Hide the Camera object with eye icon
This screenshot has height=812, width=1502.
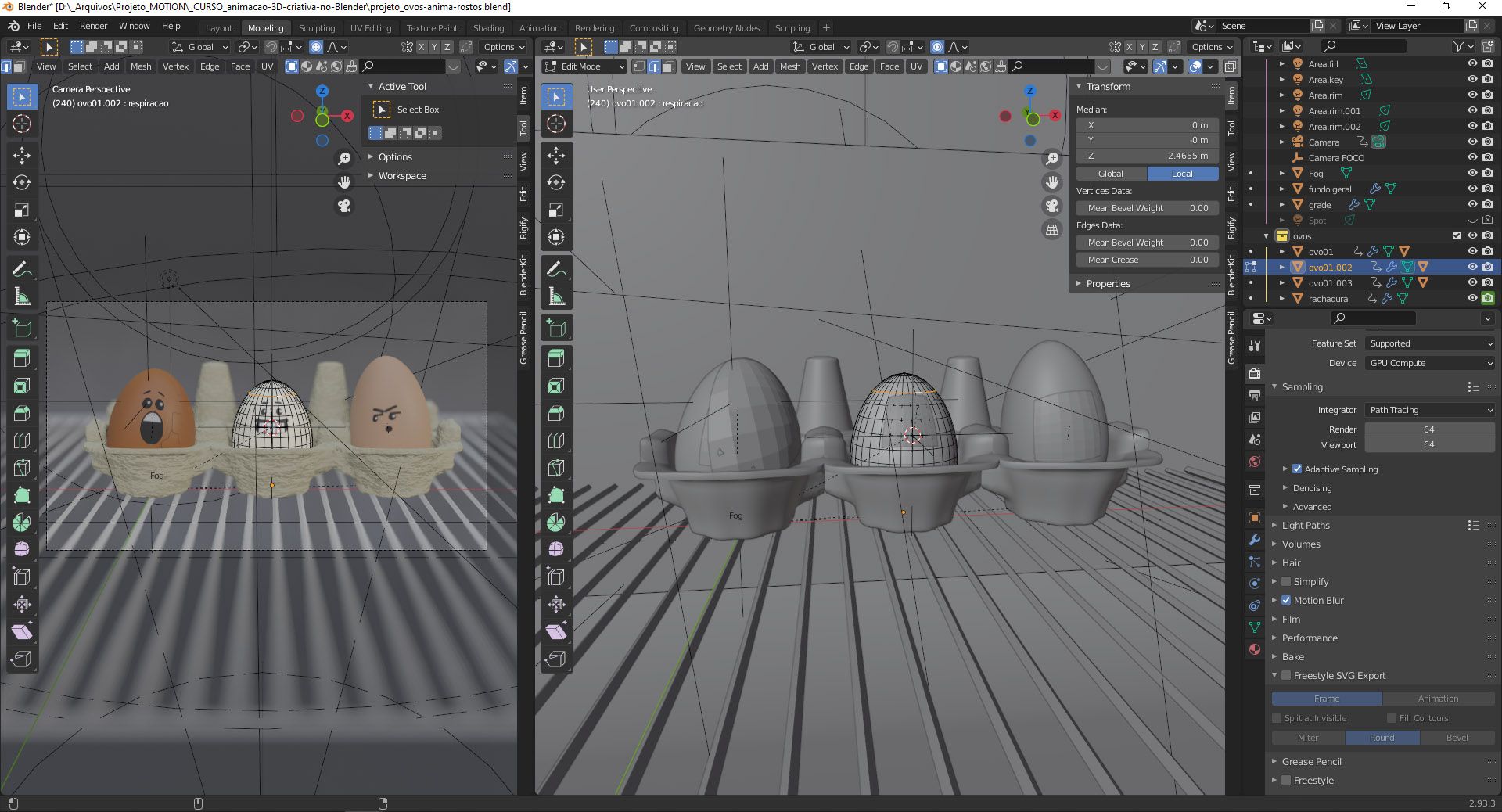tap(1472, 142)
